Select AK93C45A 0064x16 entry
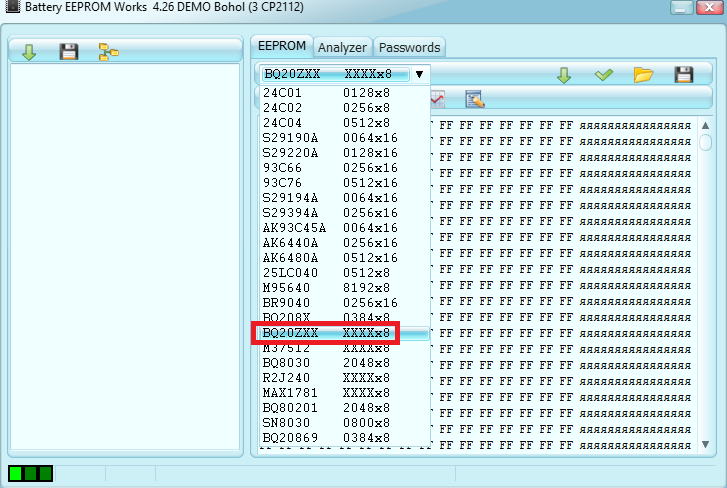The image size is (727, 488). pyautogui.click(x=344, y=228)
